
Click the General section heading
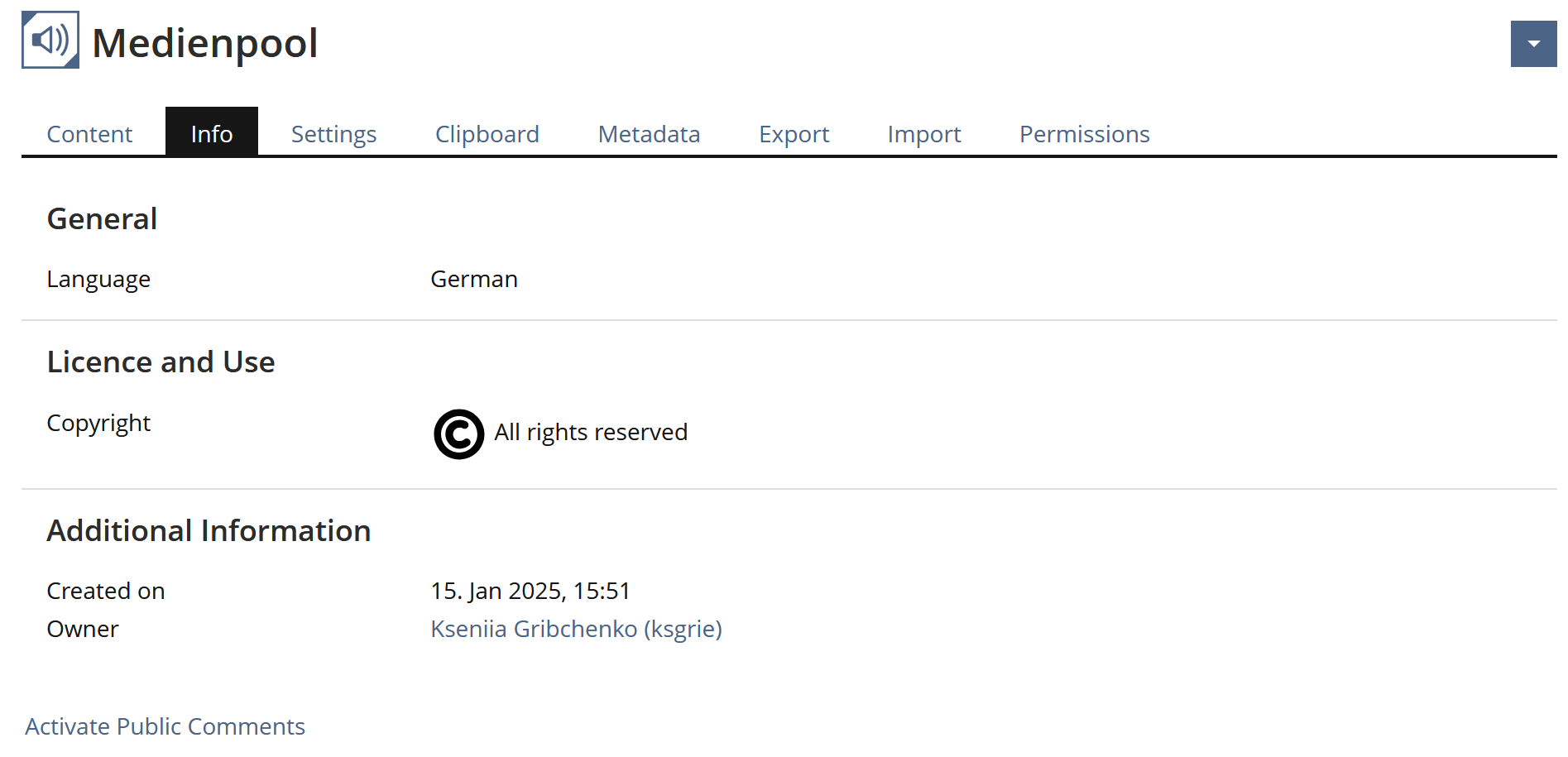pyautogui.click(x=102, y=219)
